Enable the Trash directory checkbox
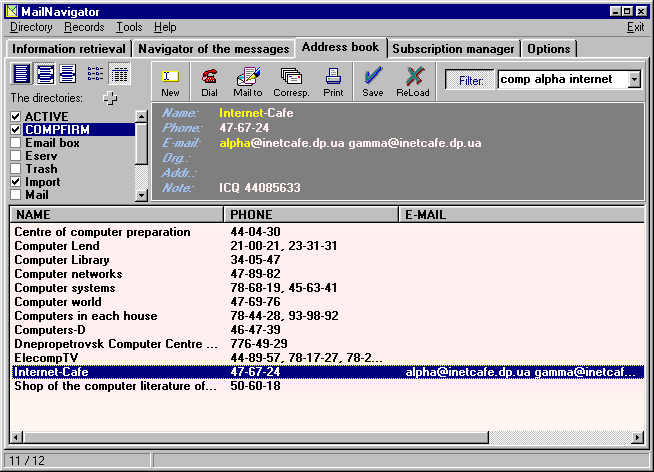This screenshot has height=472, width=654. coord(16,169)
